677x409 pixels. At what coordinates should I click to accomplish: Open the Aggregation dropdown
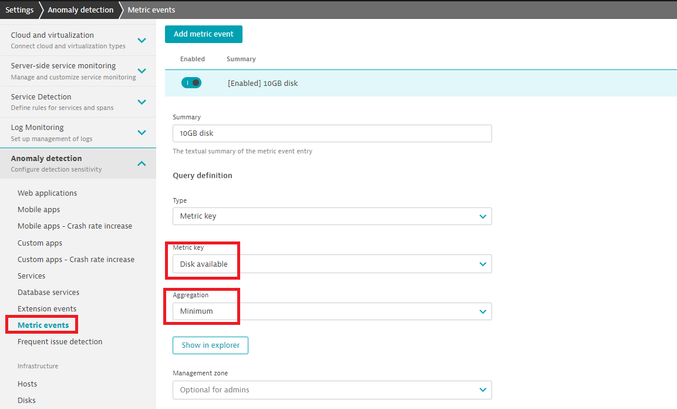(332, 311)
